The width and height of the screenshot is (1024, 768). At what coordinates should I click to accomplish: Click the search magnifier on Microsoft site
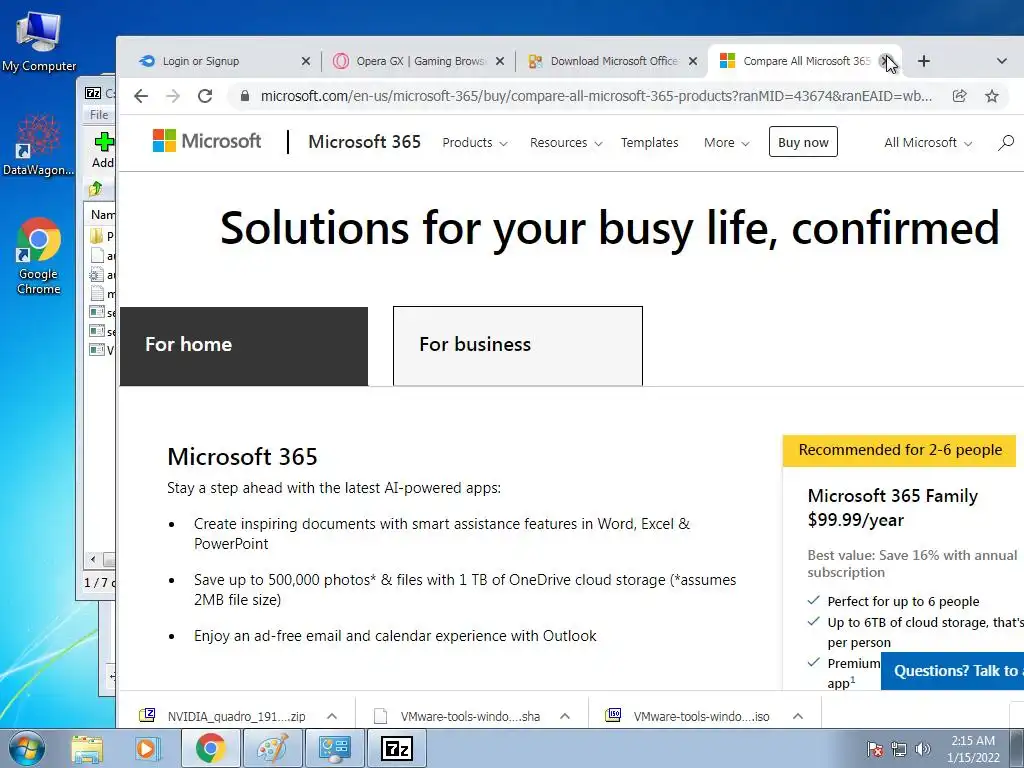point(1006,142)
